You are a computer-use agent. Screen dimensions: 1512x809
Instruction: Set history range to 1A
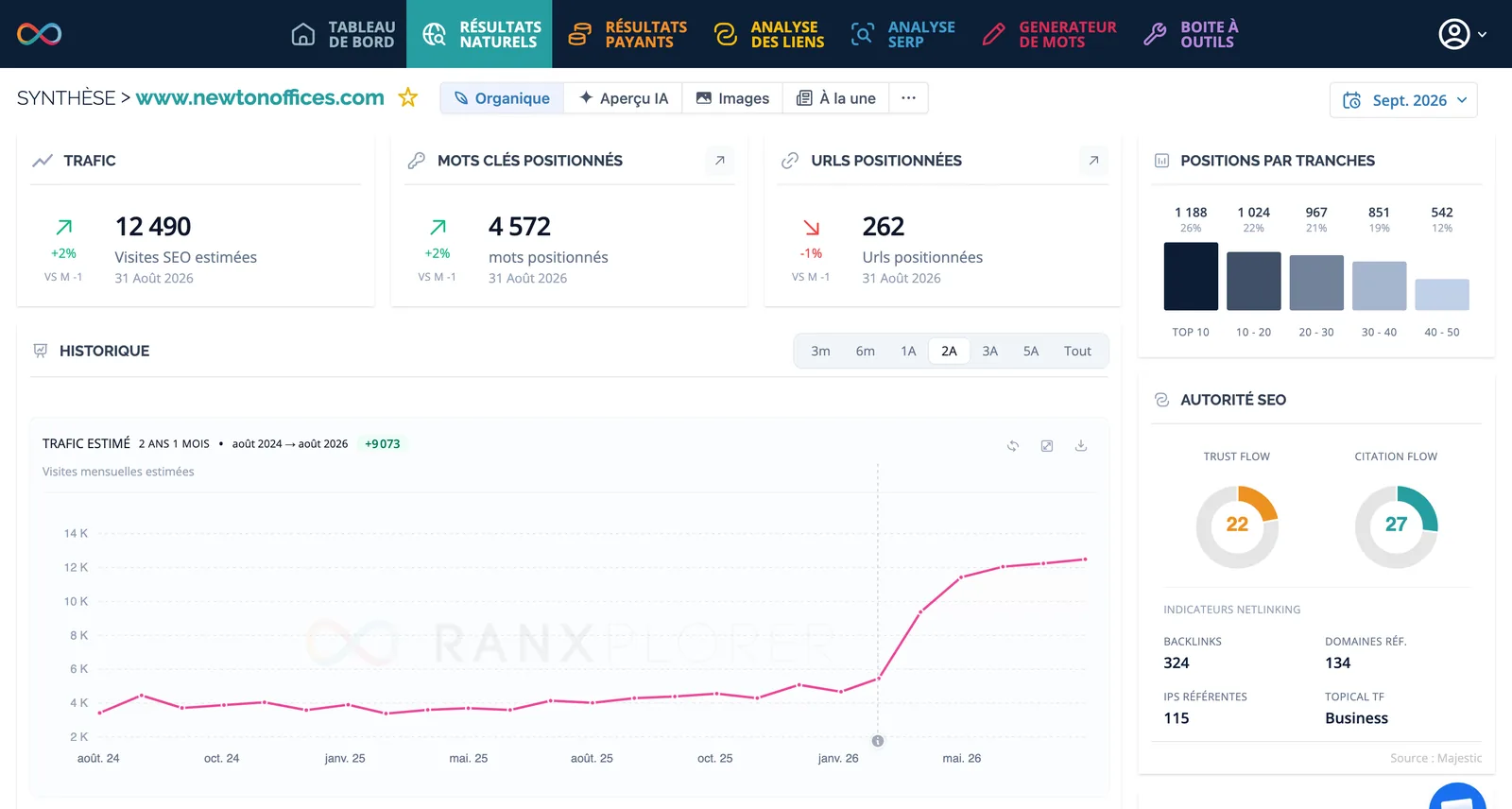[908, 351]
